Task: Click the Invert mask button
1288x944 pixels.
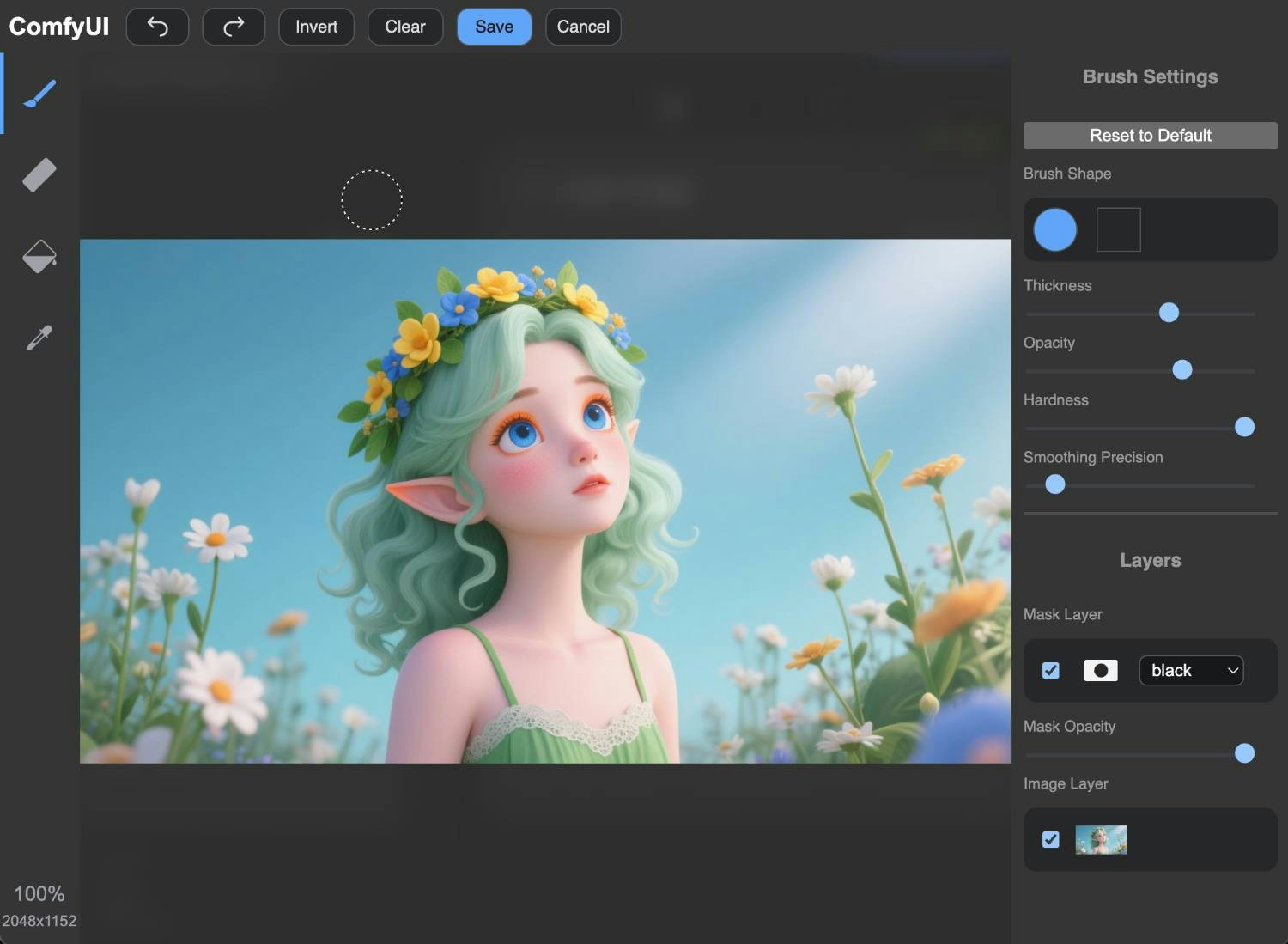Action: [x=316, y=27]
